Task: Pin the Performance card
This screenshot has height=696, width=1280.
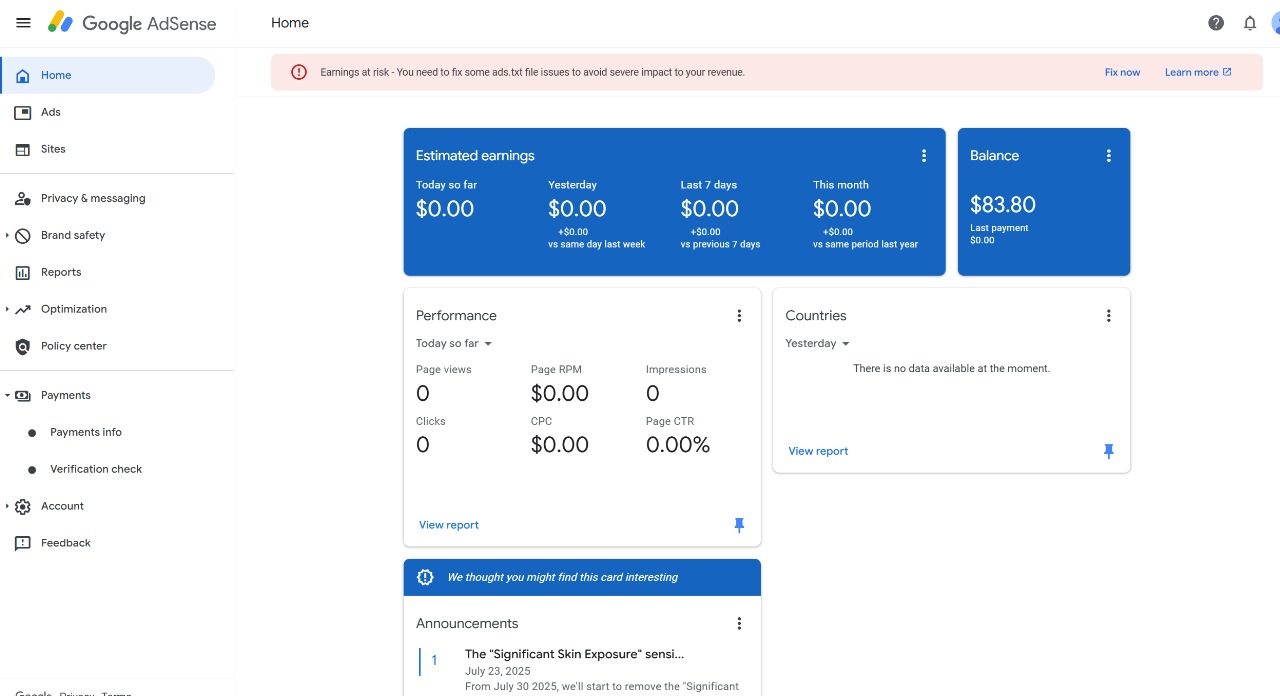Action: click(x=739, y=525)
